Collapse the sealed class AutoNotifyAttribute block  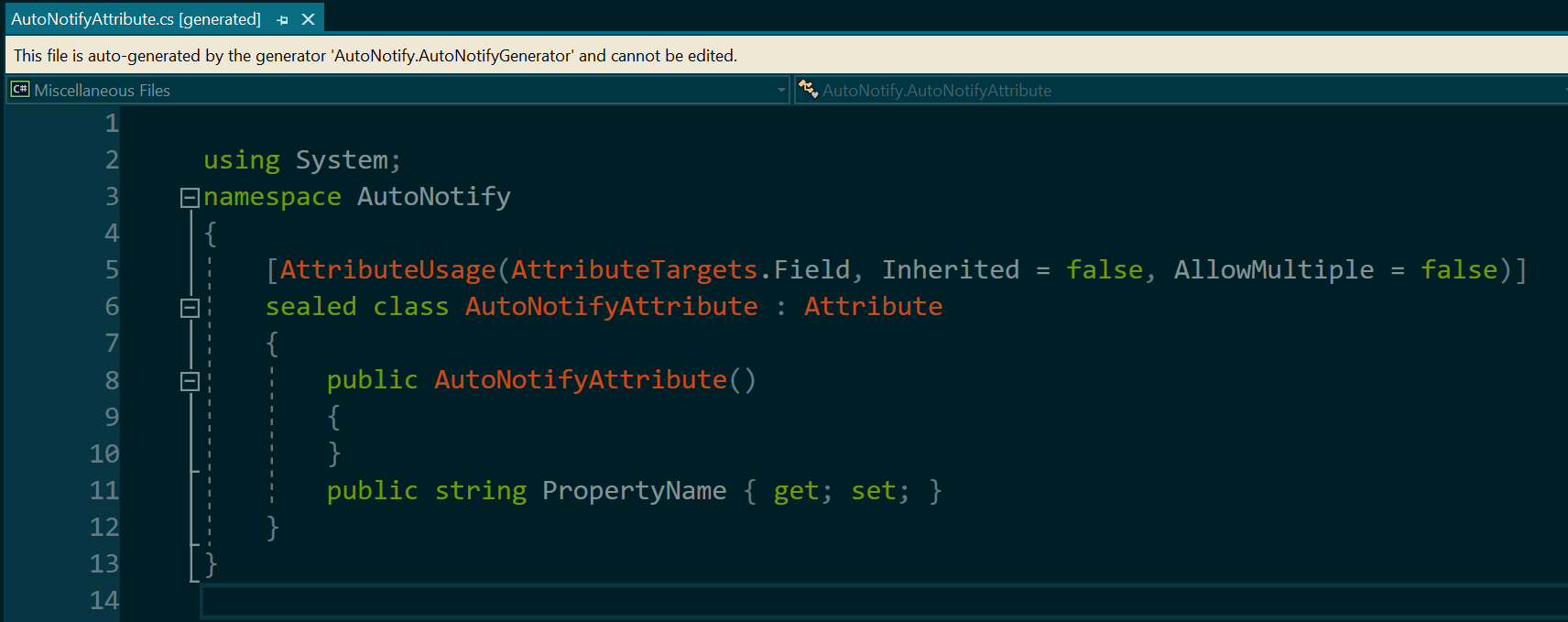click(190, 308)
